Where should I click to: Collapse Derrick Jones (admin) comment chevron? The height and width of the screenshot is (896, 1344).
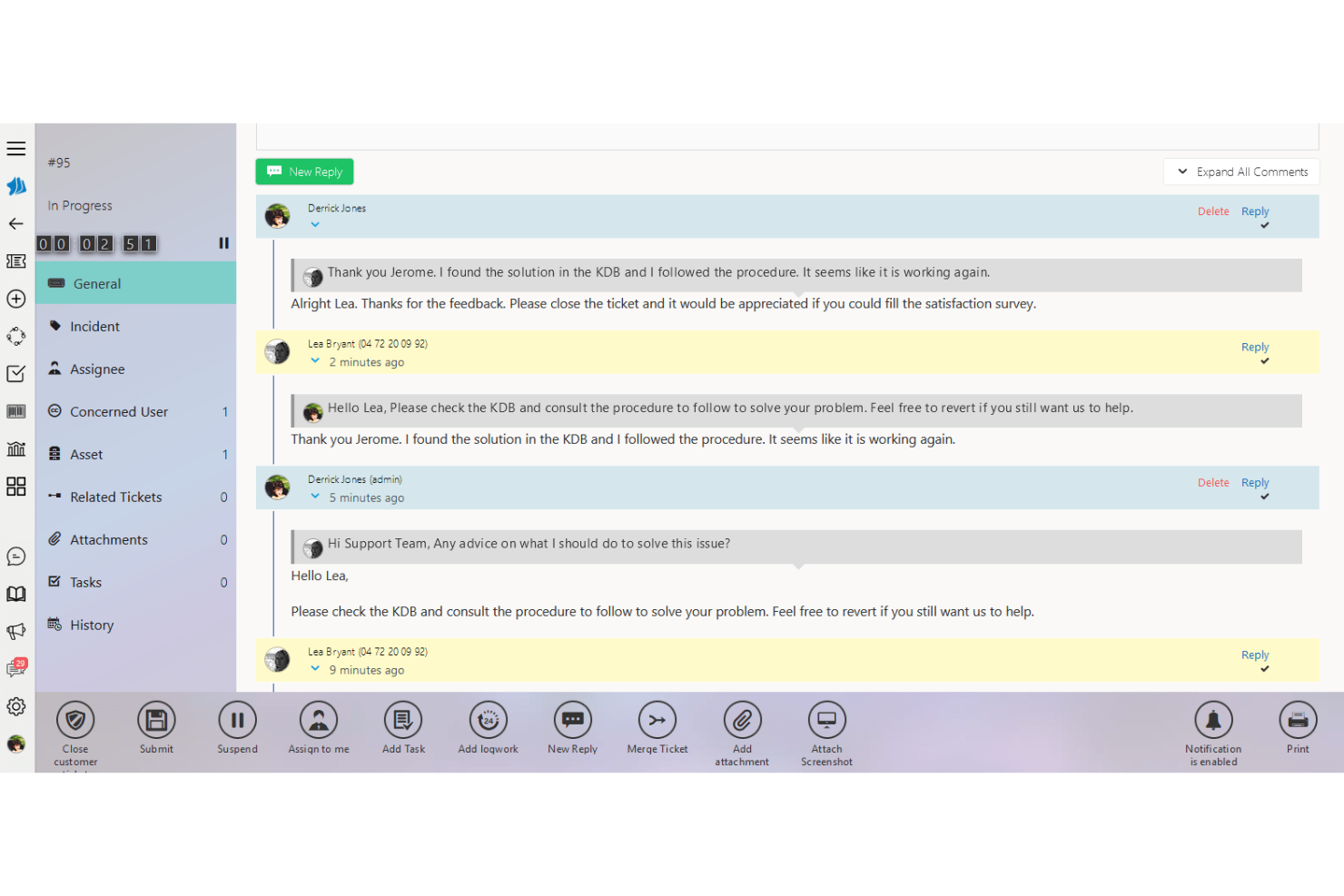tap(315, 496)
